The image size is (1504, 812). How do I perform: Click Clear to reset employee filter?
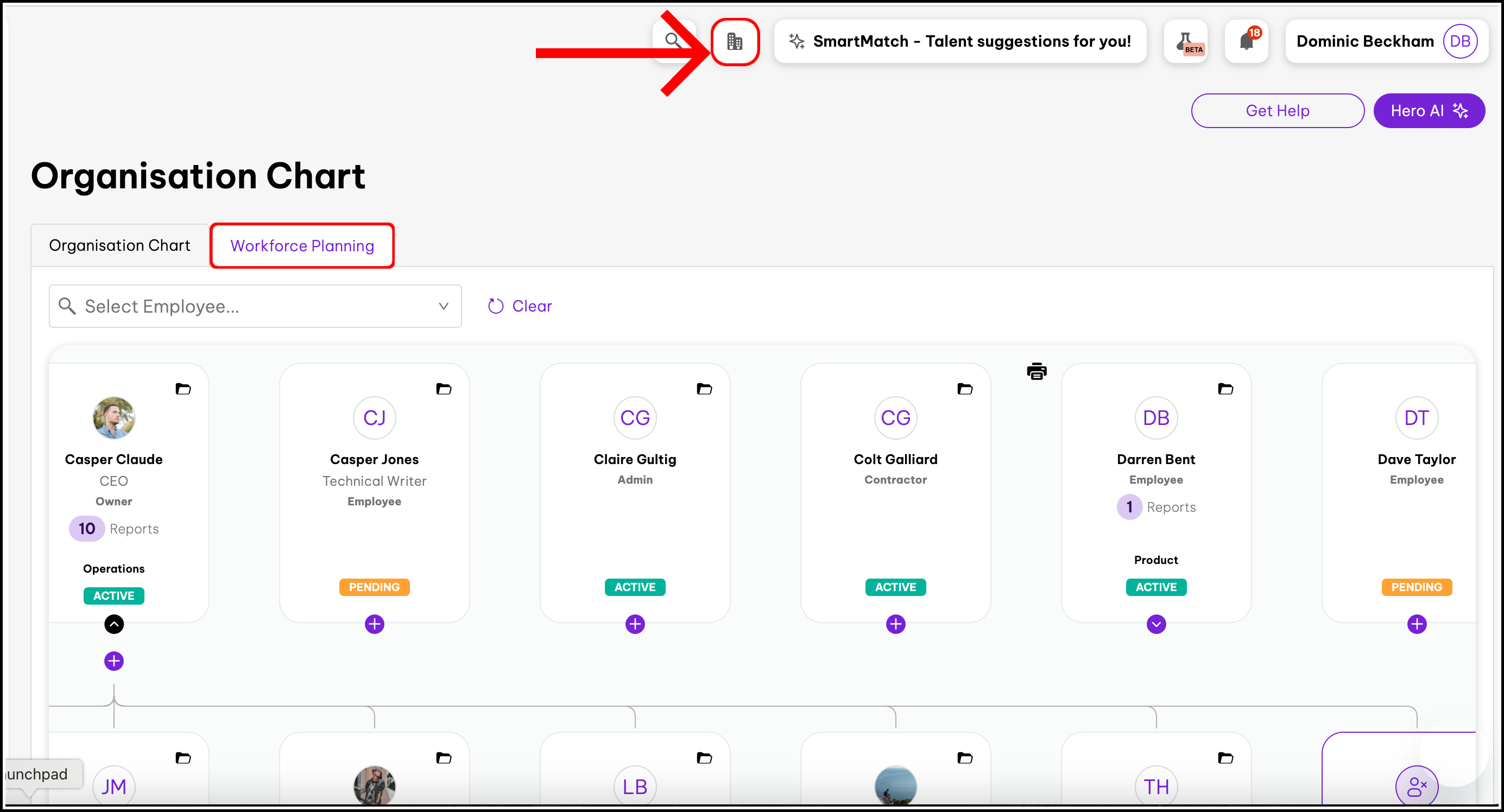pos(520,306)
